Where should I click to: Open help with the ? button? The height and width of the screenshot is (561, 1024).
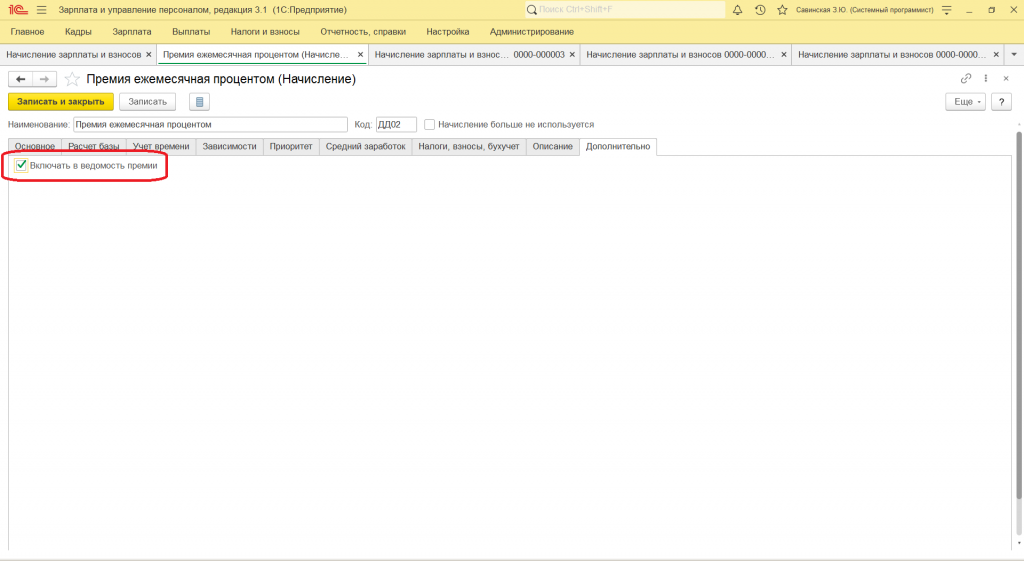point(1001,102)
